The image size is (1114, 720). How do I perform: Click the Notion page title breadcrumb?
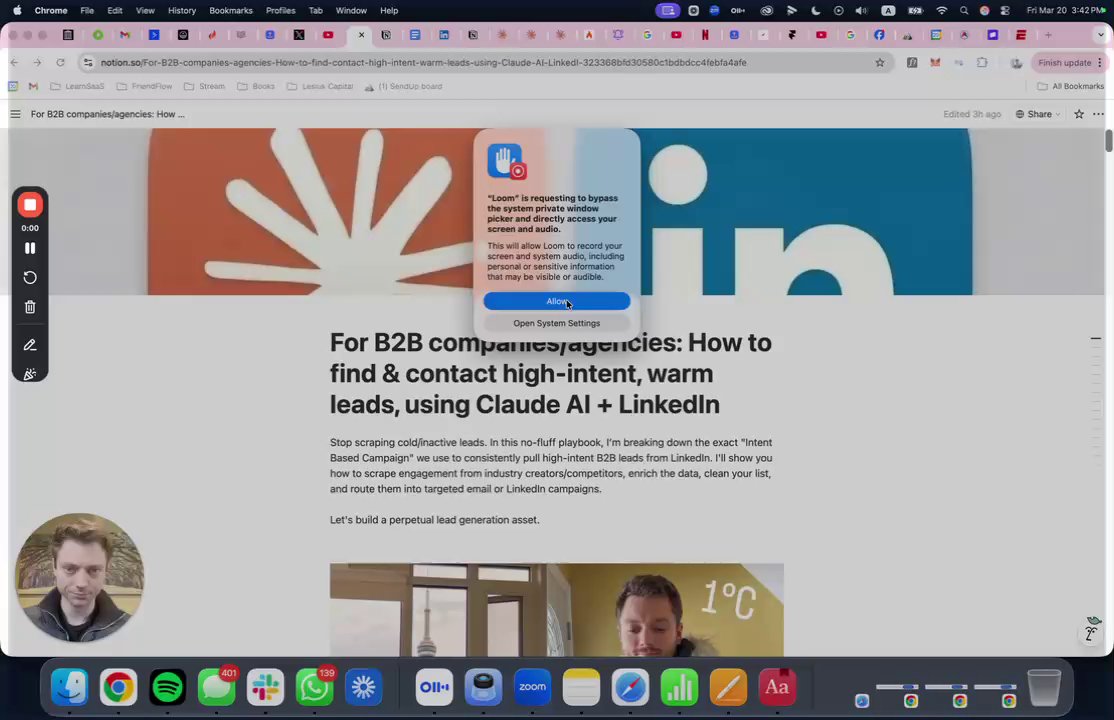[x=107, y=114]
